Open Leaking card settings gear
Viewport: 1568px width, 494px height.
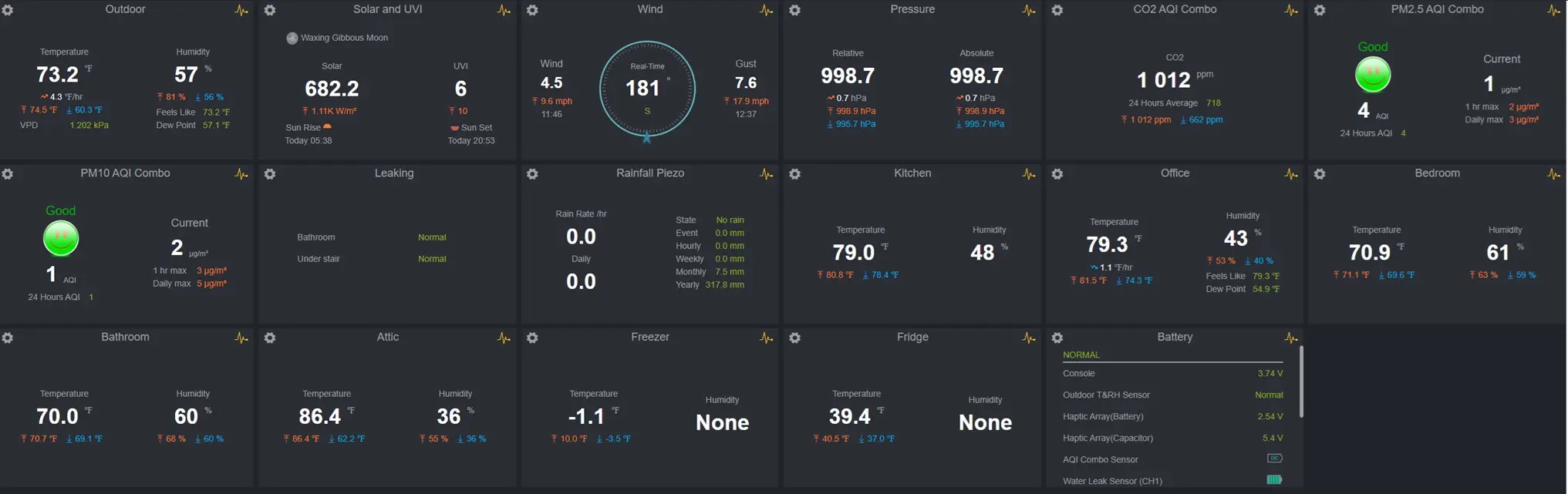coord(270,174)
